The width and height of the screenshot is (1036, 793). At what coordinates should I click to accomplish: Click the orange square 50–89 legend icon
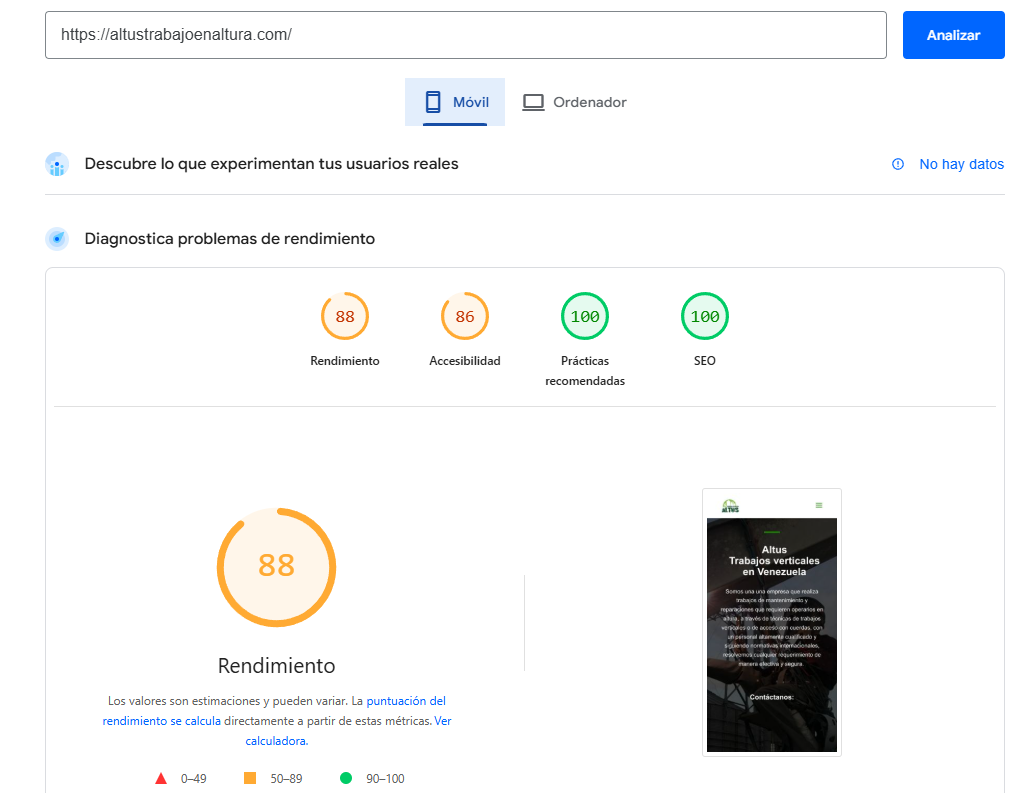[x=250, y=778]
